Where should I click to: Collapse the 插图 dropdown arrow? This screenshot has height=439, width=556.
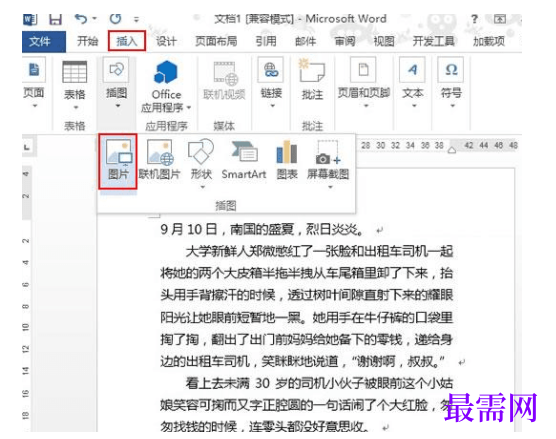(x=118, y=105)
